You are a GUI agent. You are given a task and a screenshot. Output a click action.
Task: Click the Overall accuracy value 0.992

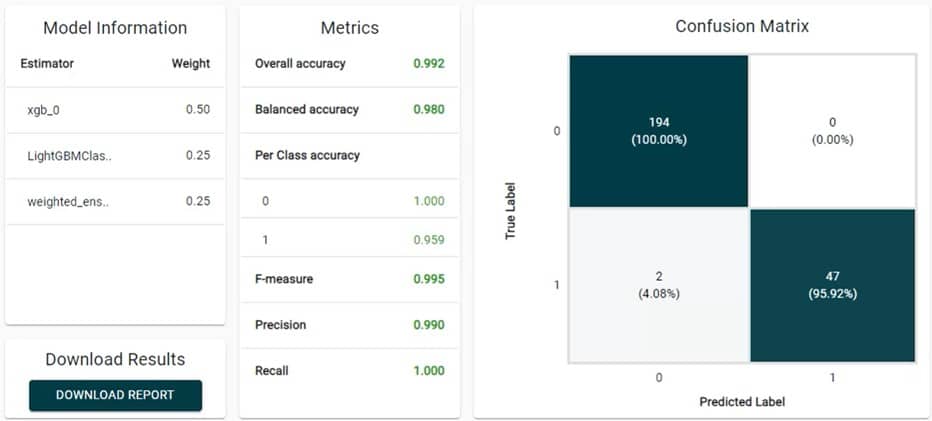429,63
